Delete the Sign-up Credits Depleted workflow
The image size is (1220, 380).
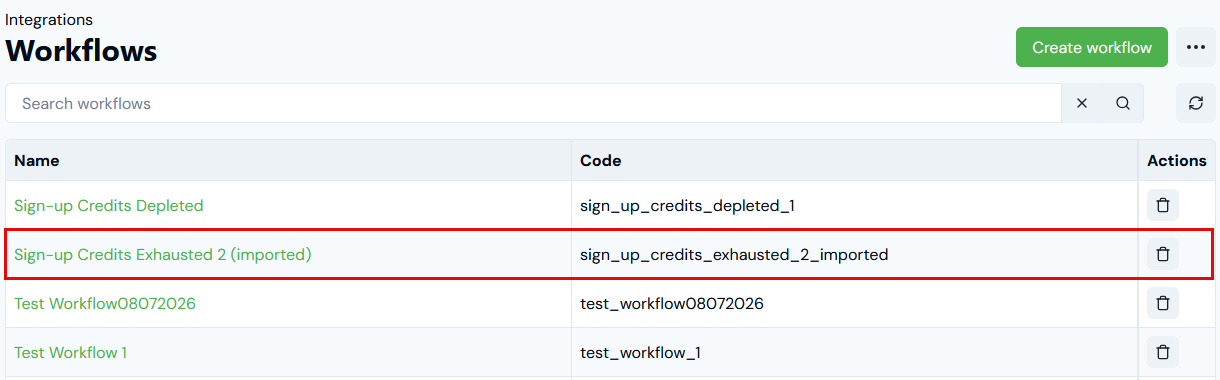pos(1162,205)
